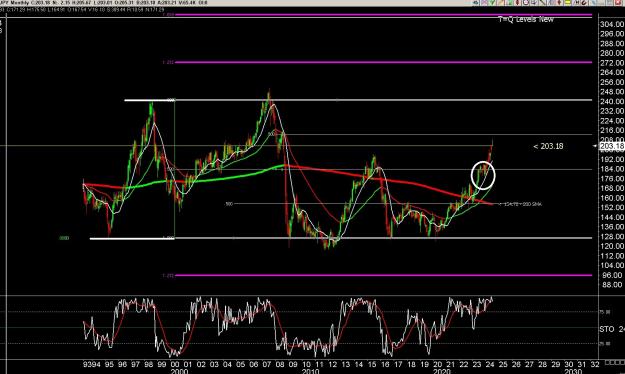
Task: Click the 88.00 price axis label
Action: point(613,285)
